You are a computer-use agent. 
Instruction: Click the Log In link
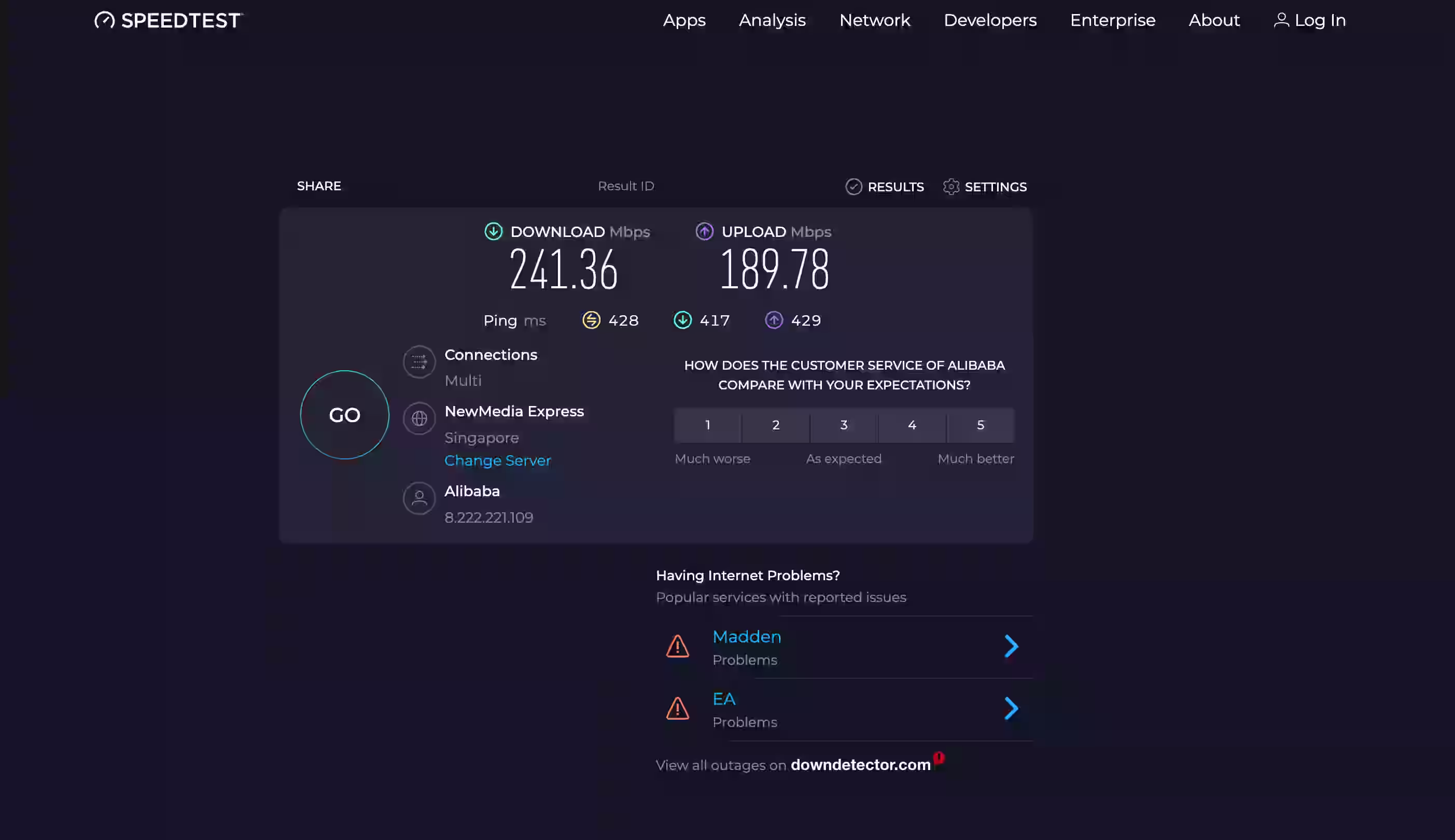(1310, 20)
